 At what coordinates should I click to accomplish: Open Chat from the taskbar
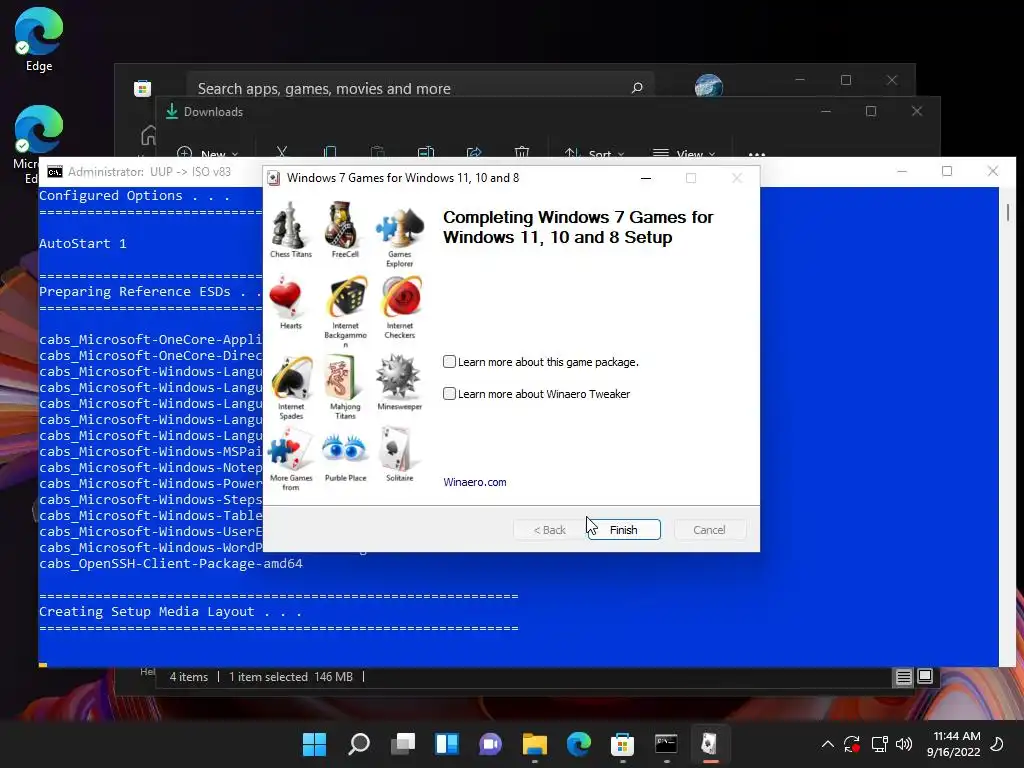click(x=490, y=744)
